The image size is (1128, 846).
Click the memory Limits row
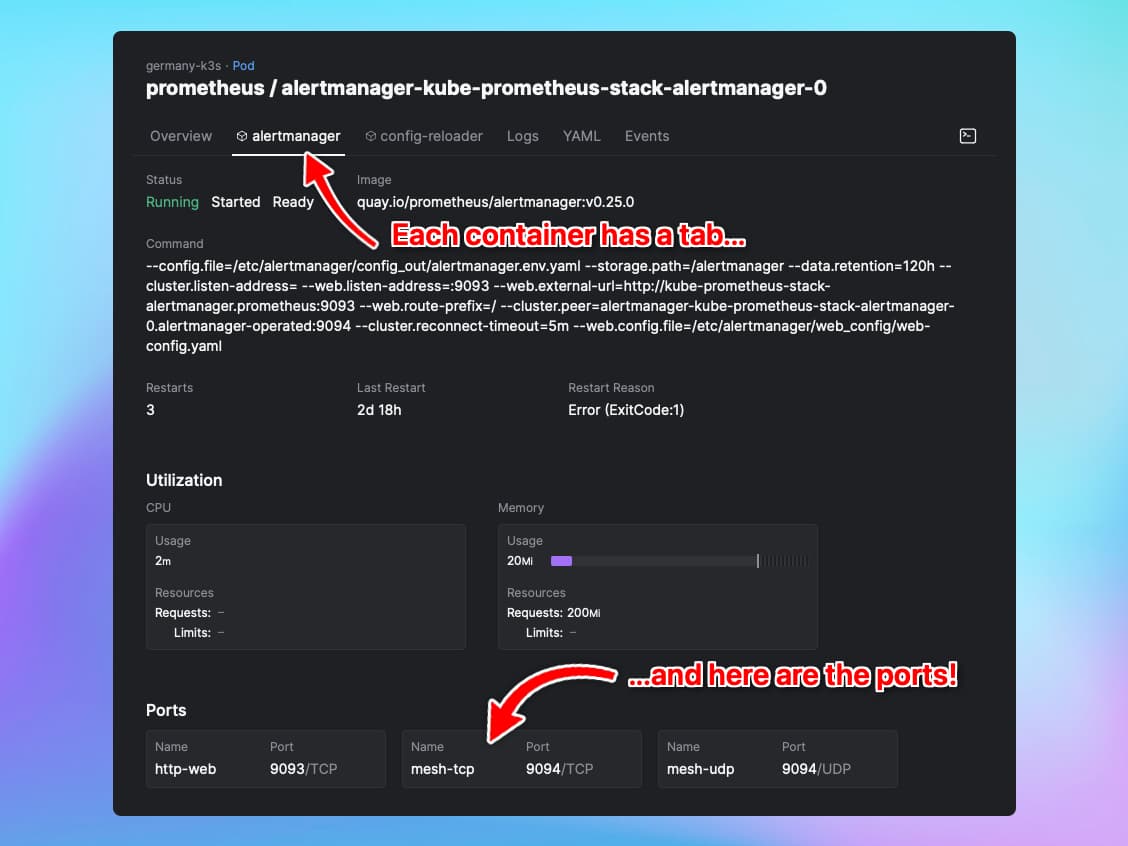pyautogui.click(x=551, y=633)
